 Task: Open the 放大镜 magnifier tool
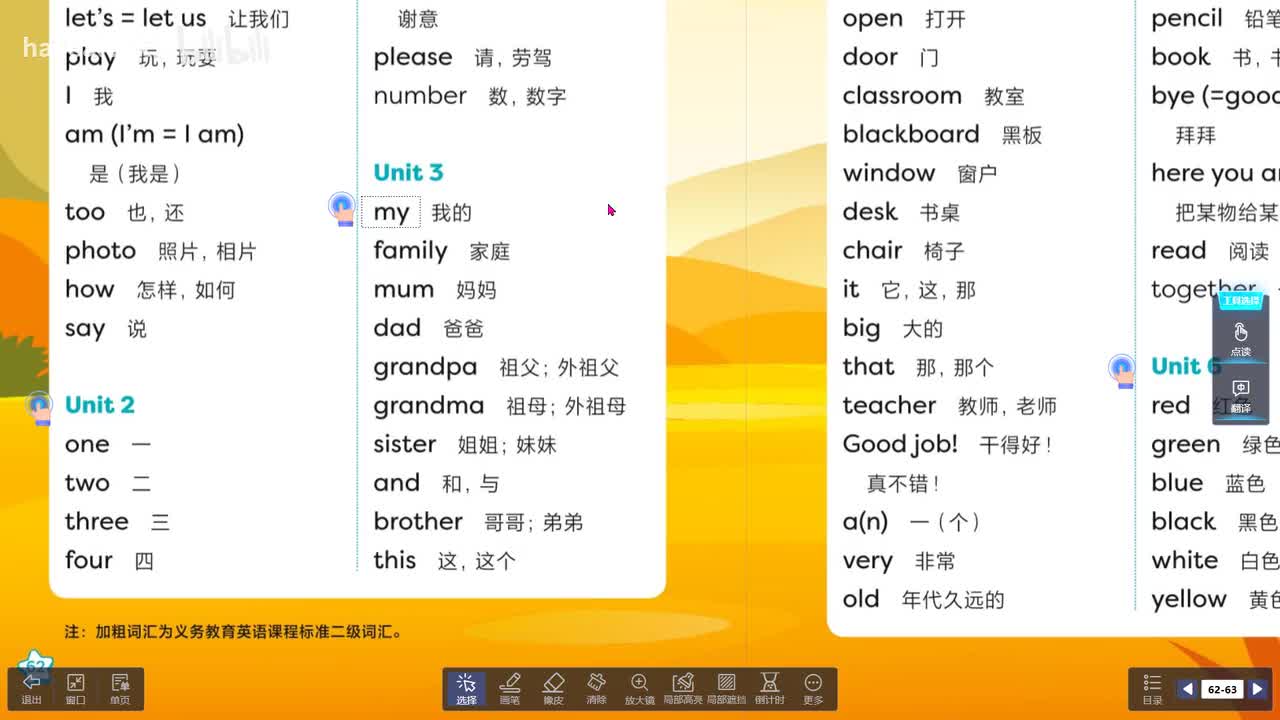[x=640, y=689]
